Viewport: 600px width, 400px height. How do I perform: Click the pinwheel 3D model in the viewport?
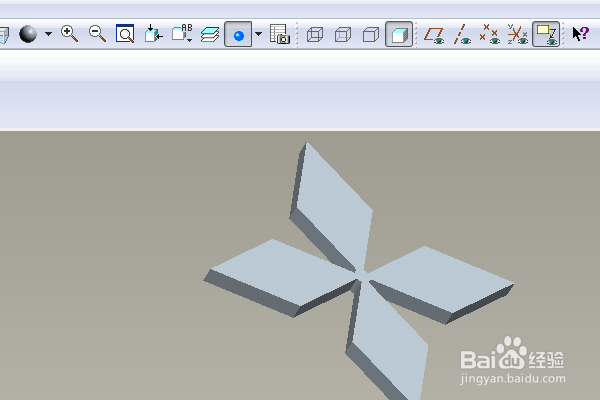tap(359, 272)
